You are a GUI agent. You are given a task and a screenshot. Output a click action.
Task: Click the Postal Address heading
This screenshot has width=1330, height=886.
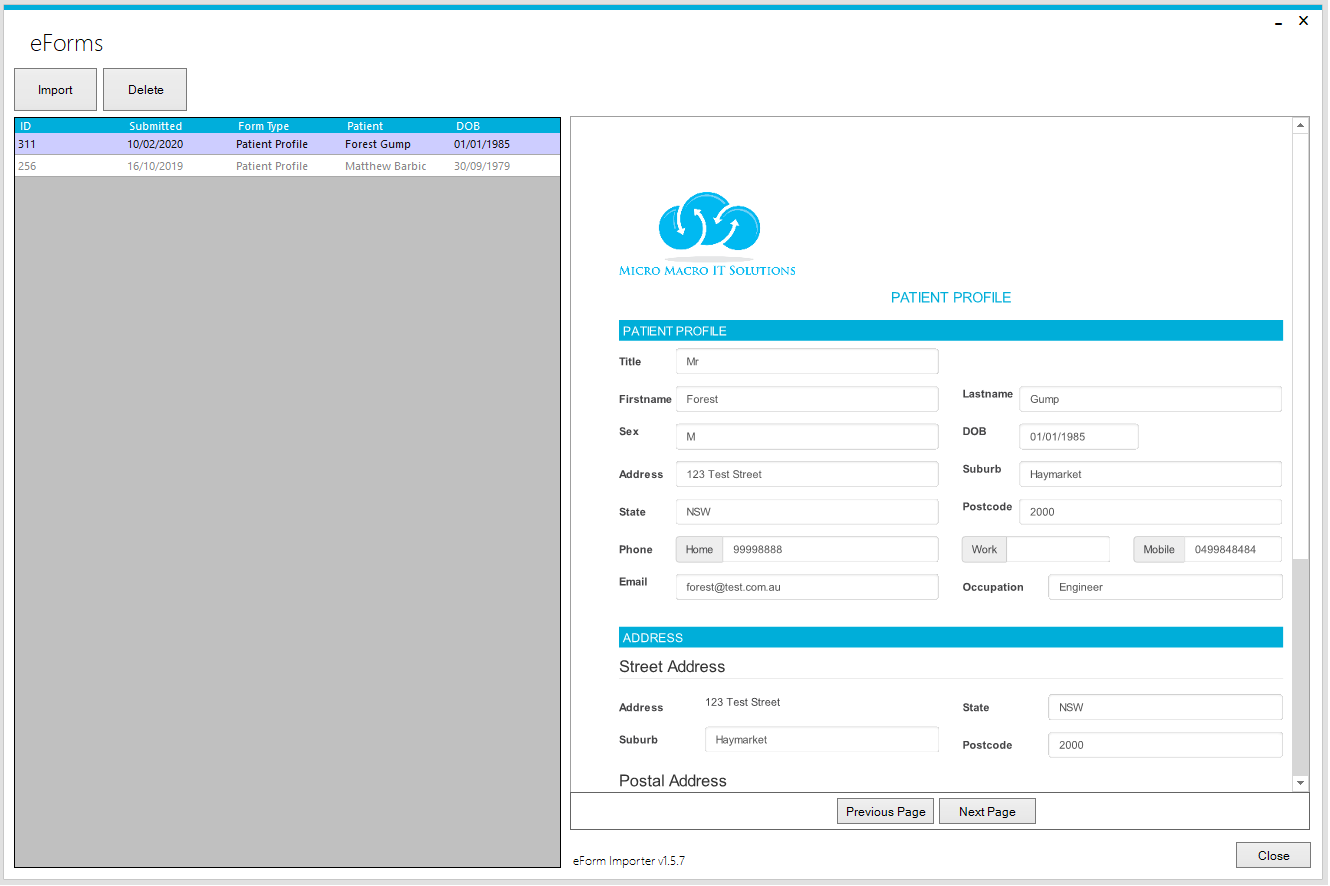click(x=673, y=781)
